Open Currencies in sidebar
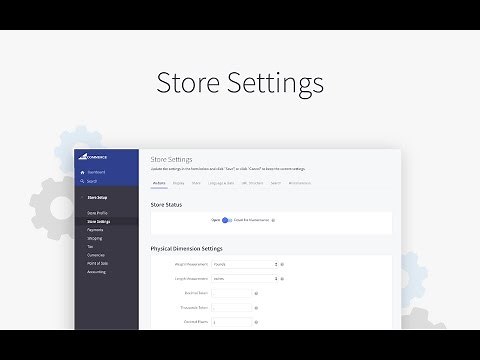 tap(96, 255)
